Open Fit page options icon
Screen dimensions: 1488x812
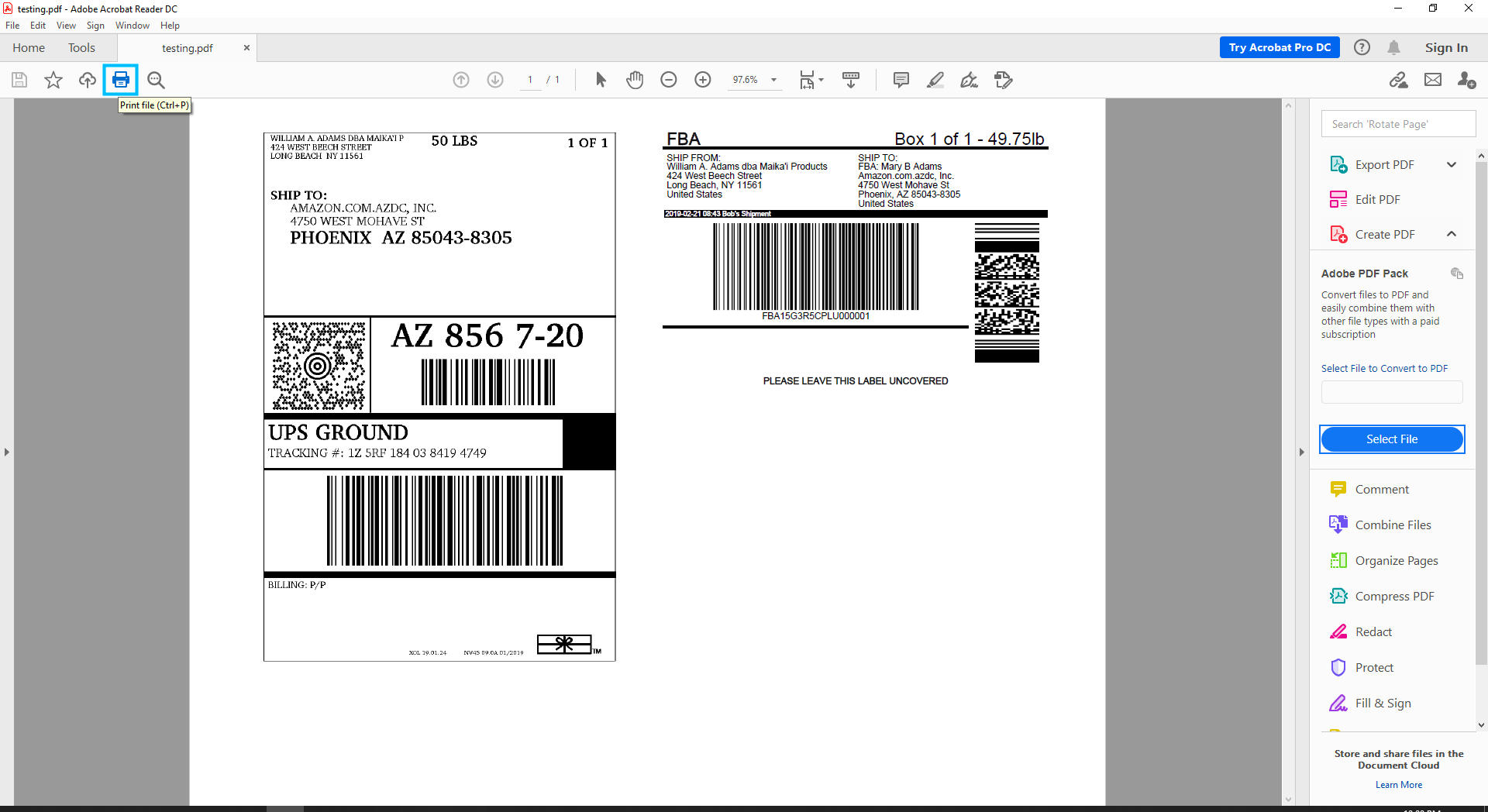click(811, 80)
